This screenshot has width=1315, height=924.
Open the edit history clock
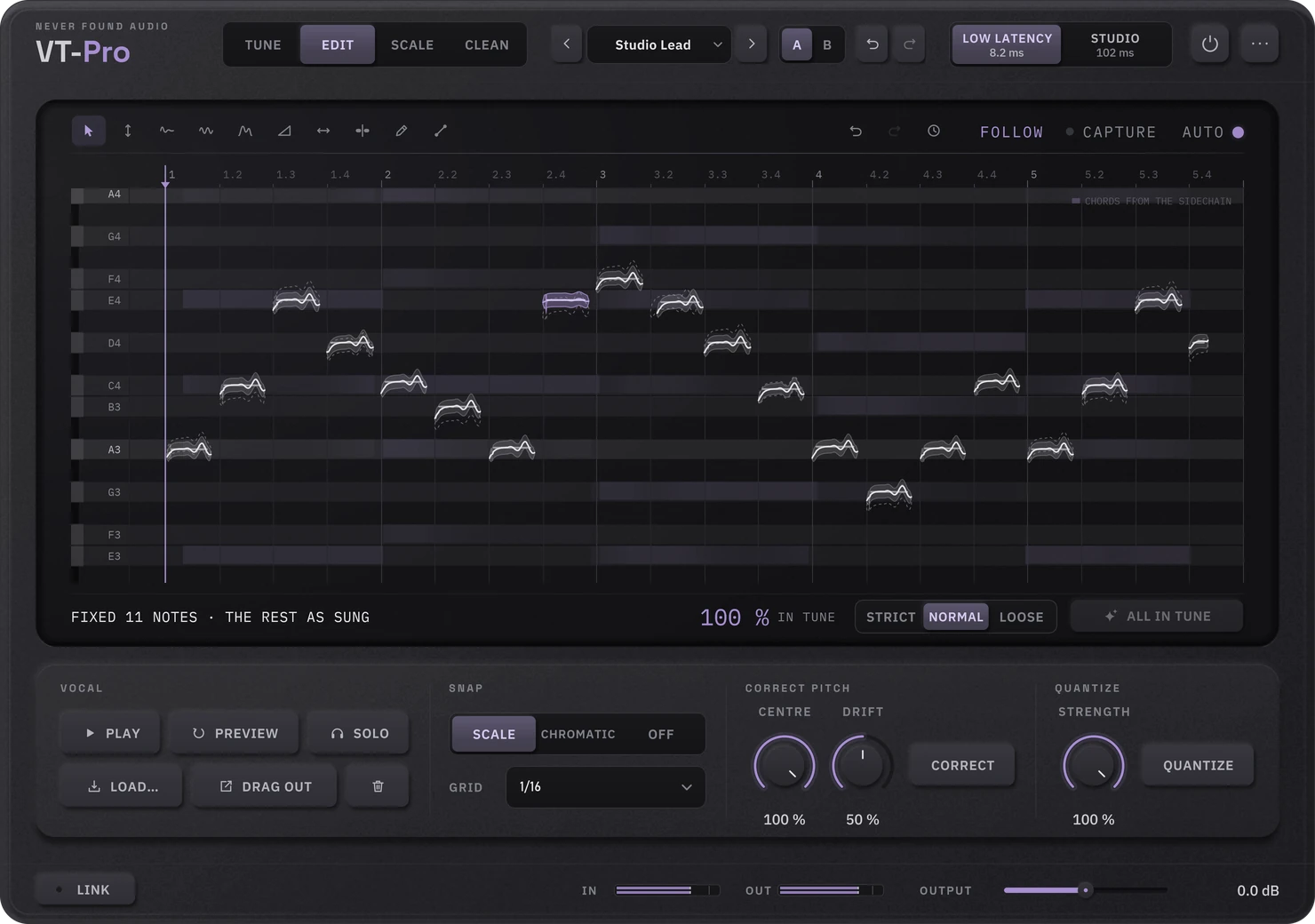tap(934, 131)
